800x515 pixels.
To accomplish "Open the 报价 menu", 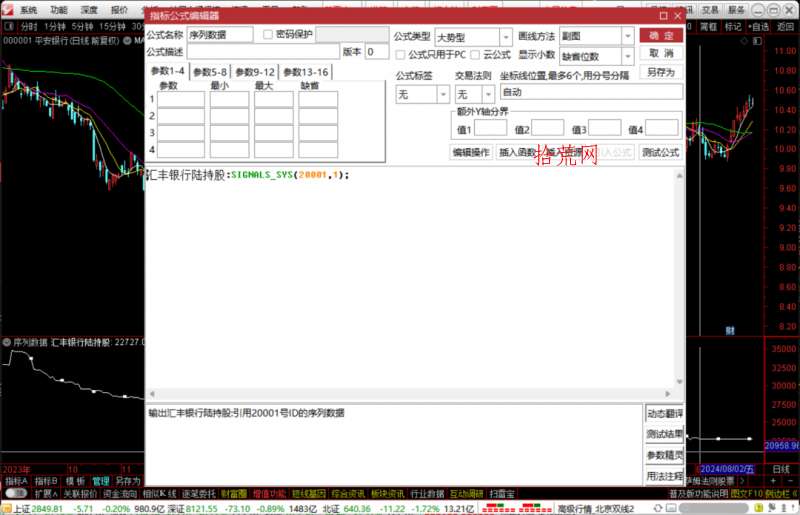I will click(119, 10).
